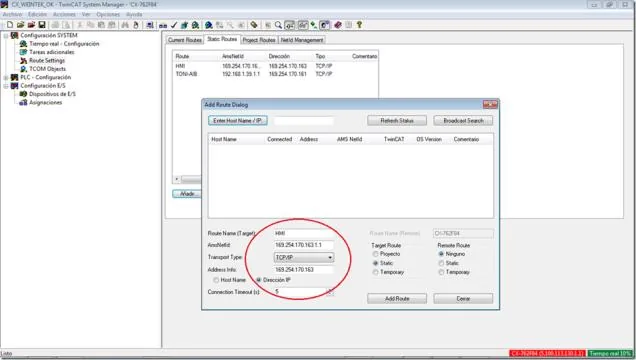
Task: Click the green Tiempo real status indicator
Action: [x=610, y=354]
